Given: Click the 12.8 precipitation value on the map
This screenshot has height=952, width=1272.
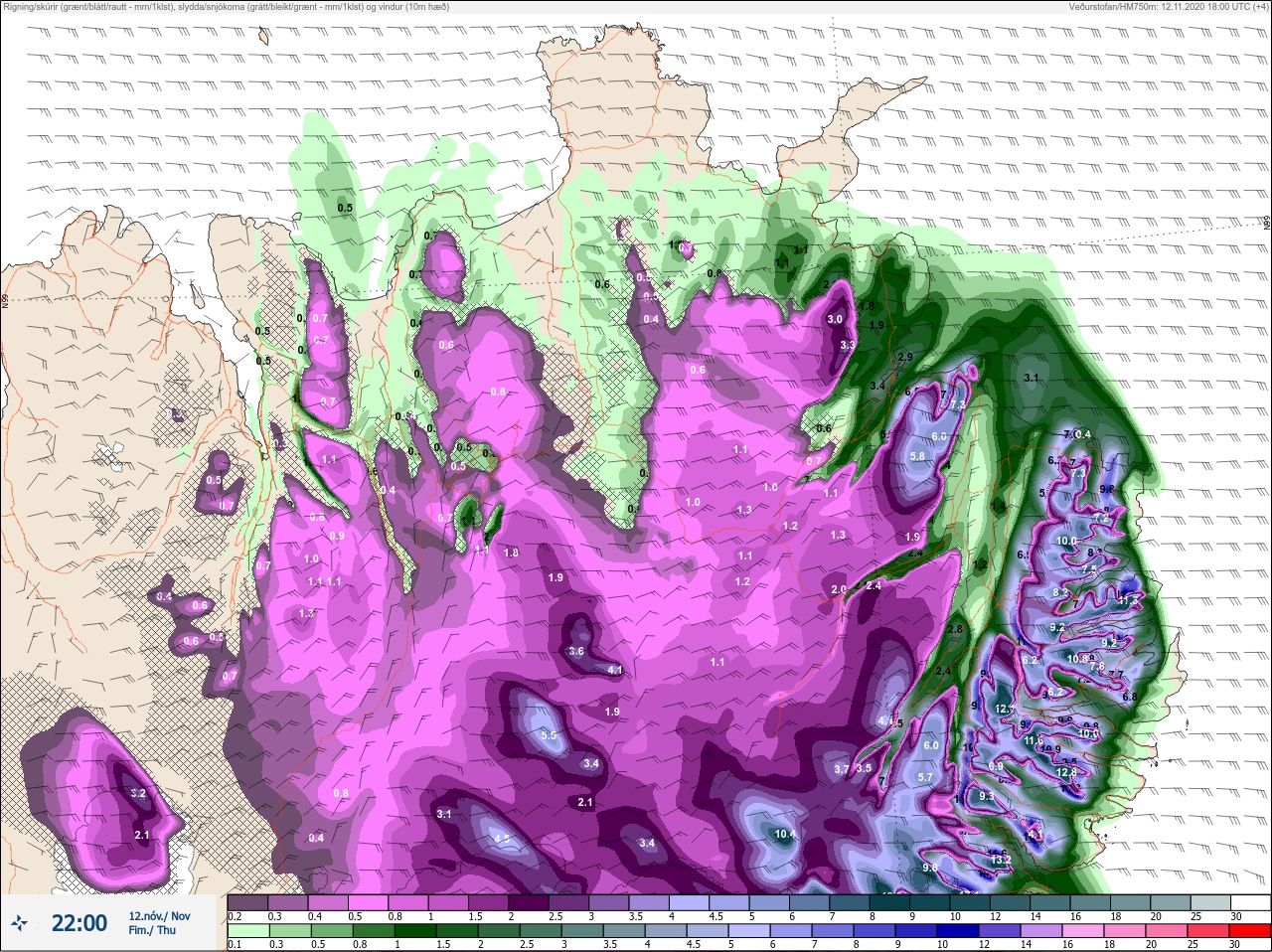Looking at the screenshot, I should tap(1066, 772).
